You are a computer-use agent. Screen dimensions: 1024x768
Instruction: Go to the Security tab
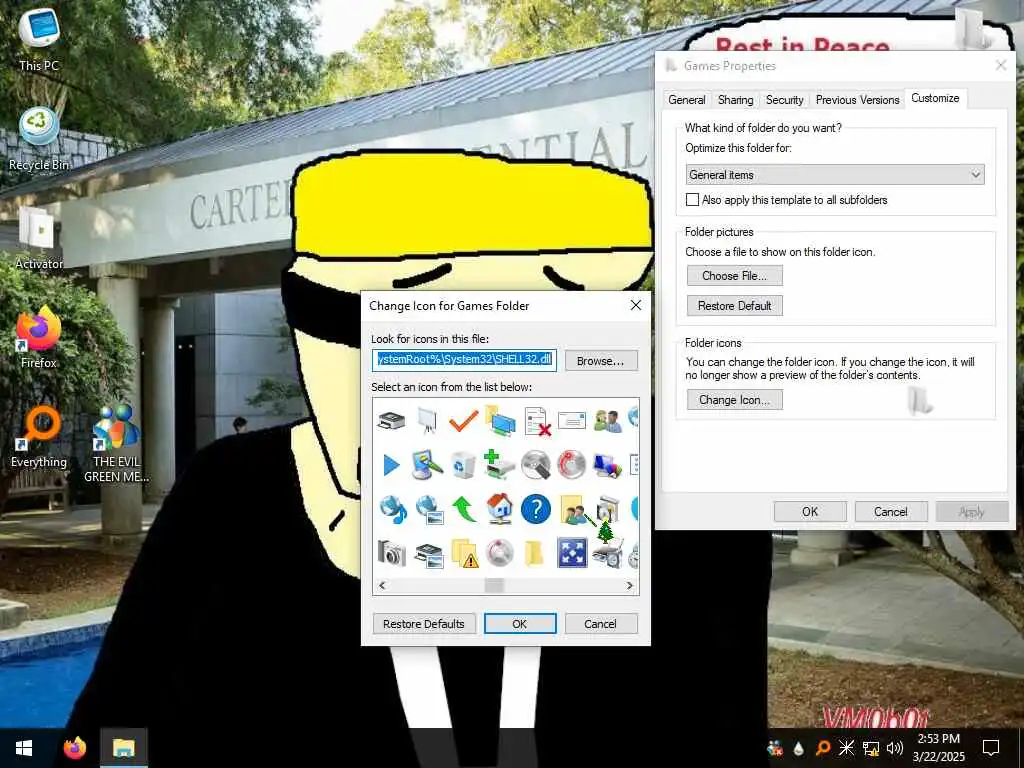[x=784, y=100]
